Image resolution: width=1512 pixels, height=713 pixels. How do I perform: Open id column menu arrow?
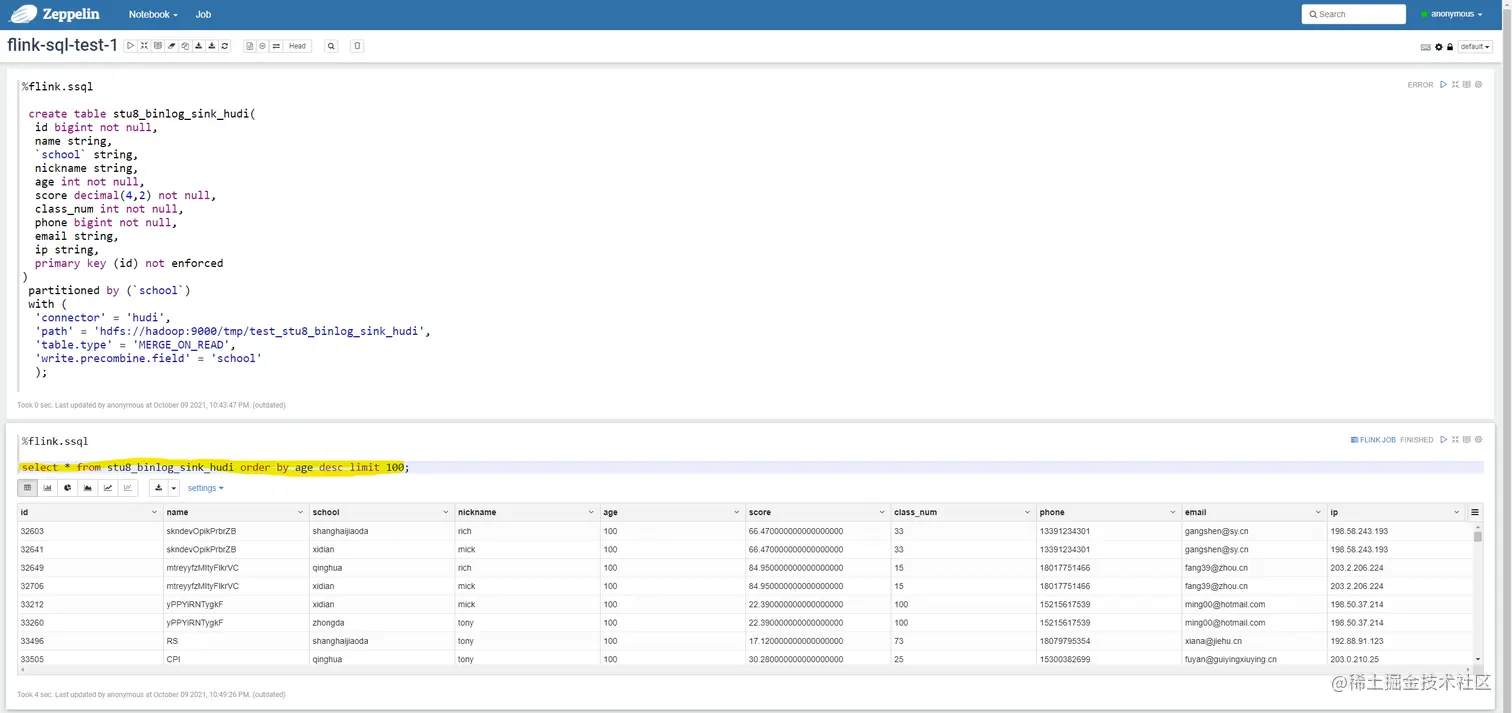154,512
